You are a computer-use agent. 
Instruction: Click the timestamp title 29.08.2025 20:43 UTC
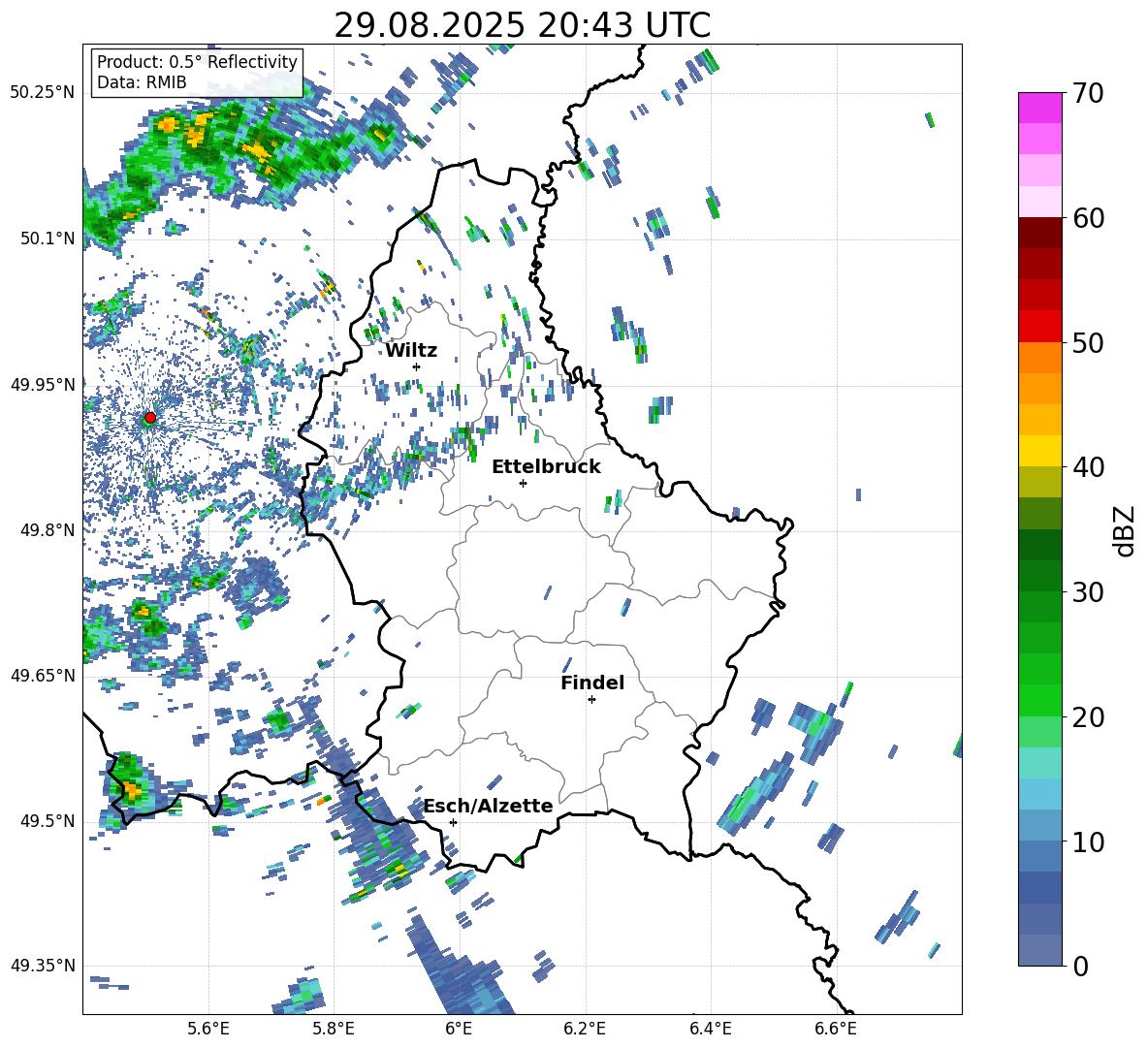523,25
